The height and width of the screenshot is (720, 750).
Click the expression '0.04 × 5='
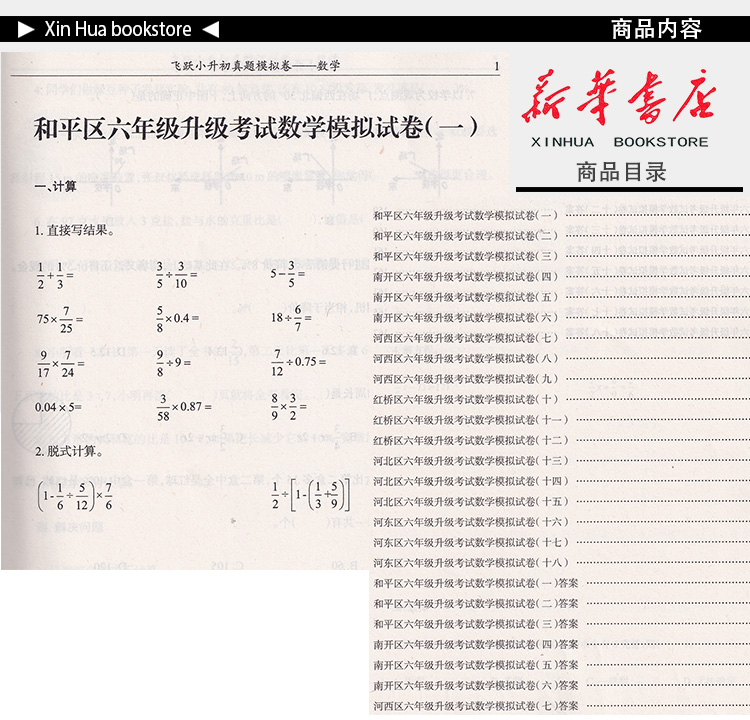58,408
